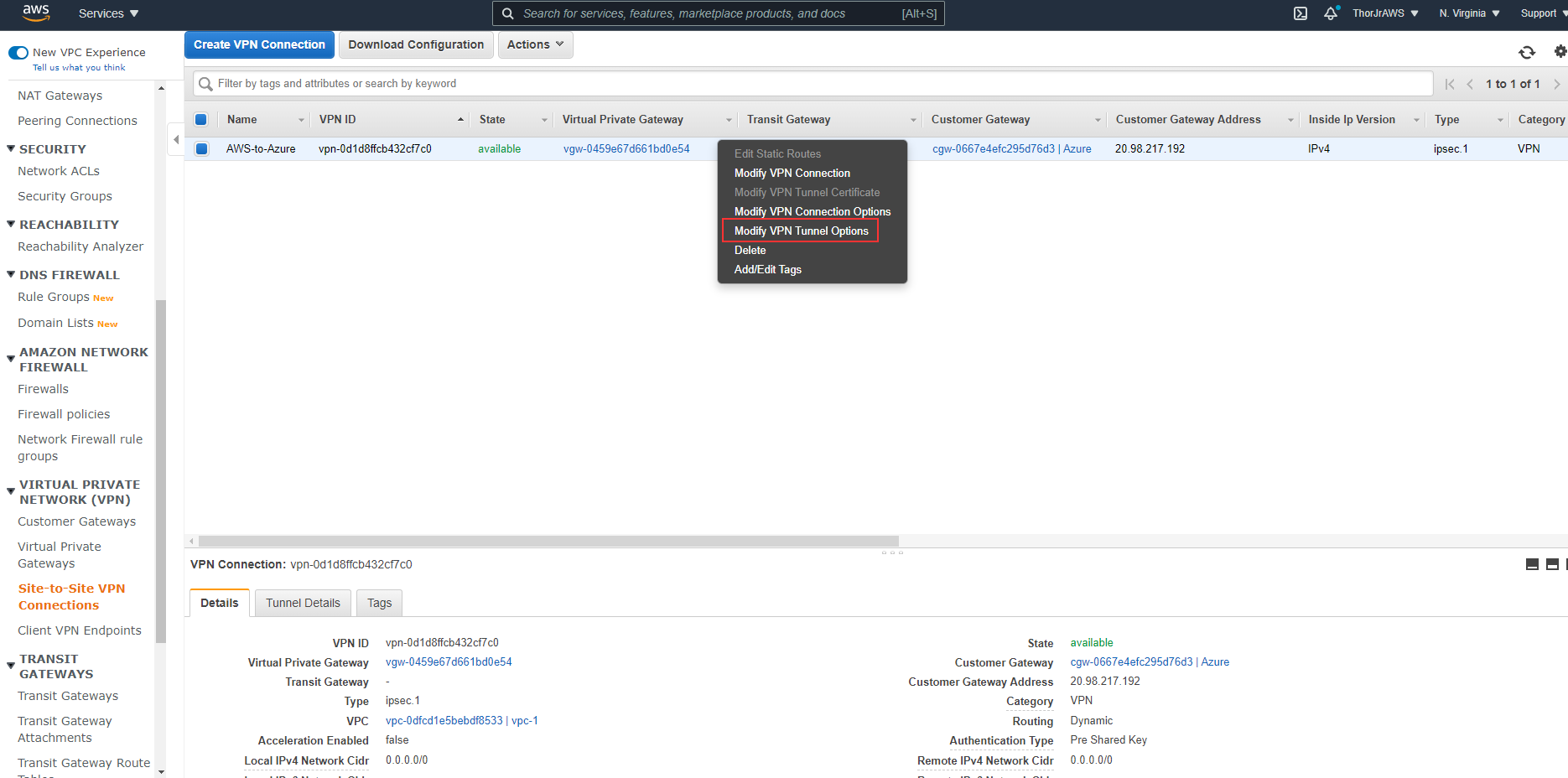
Task: Go to next page of results
Action: tap(1557, 84)
